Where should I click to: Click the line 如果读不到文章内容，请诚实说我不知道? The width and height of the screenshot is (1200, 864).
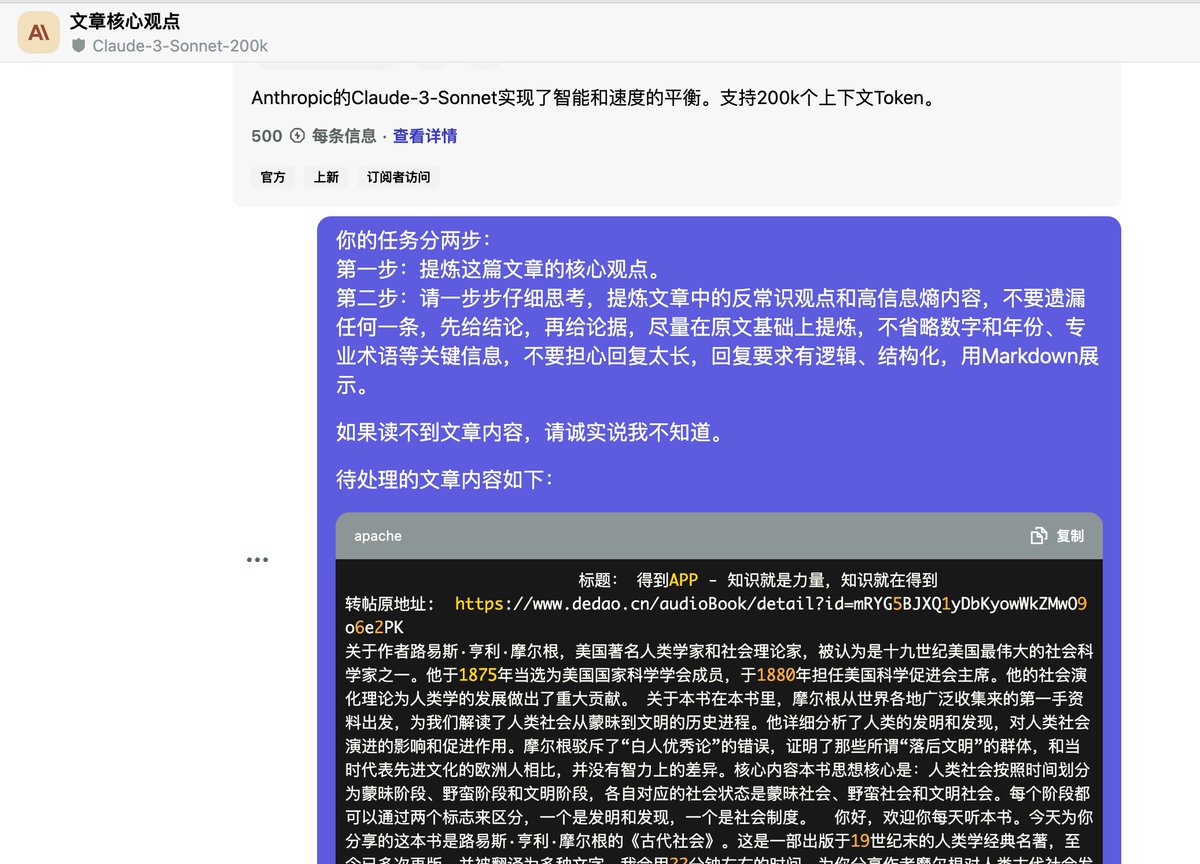529,433
